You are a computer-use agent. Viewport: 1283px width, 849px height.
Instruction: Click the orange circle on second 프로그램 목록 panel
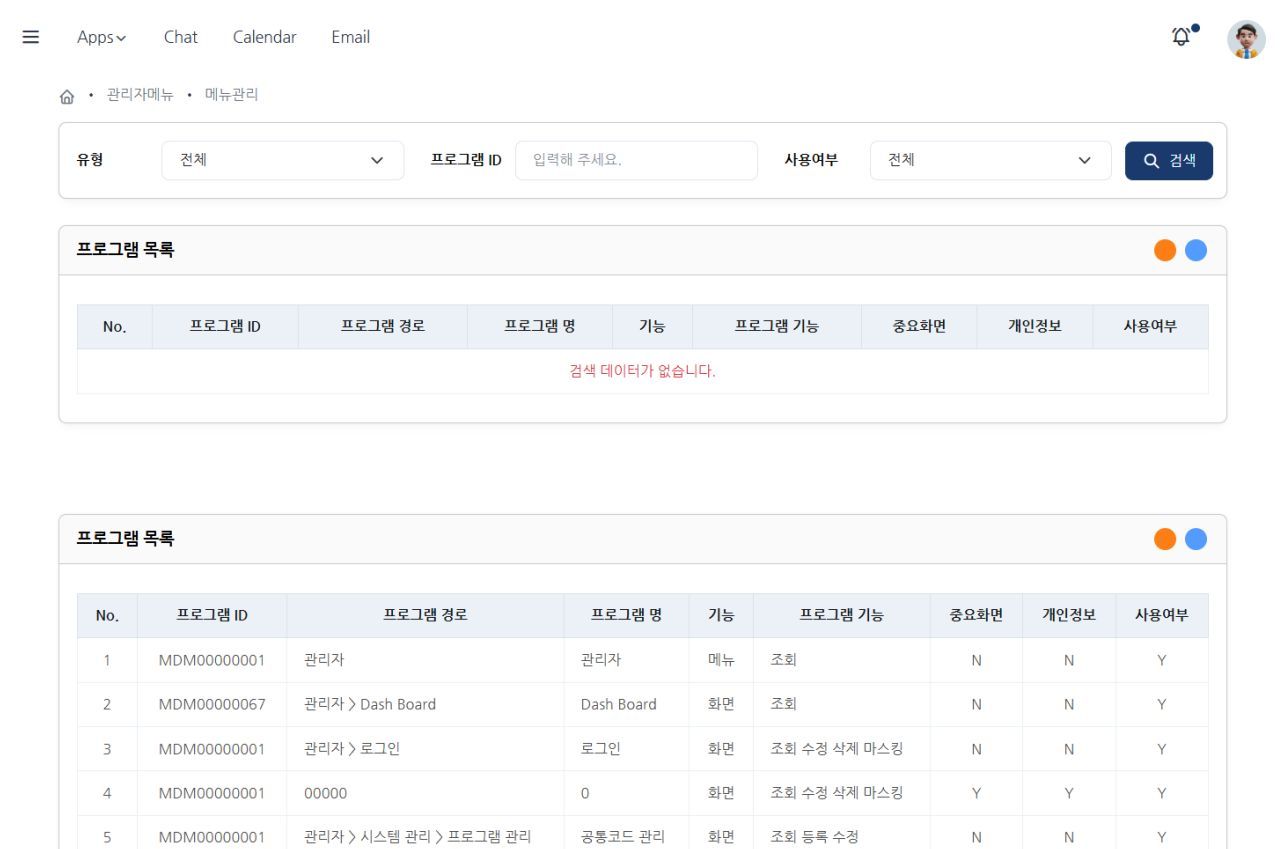[x=1165, y=538]
